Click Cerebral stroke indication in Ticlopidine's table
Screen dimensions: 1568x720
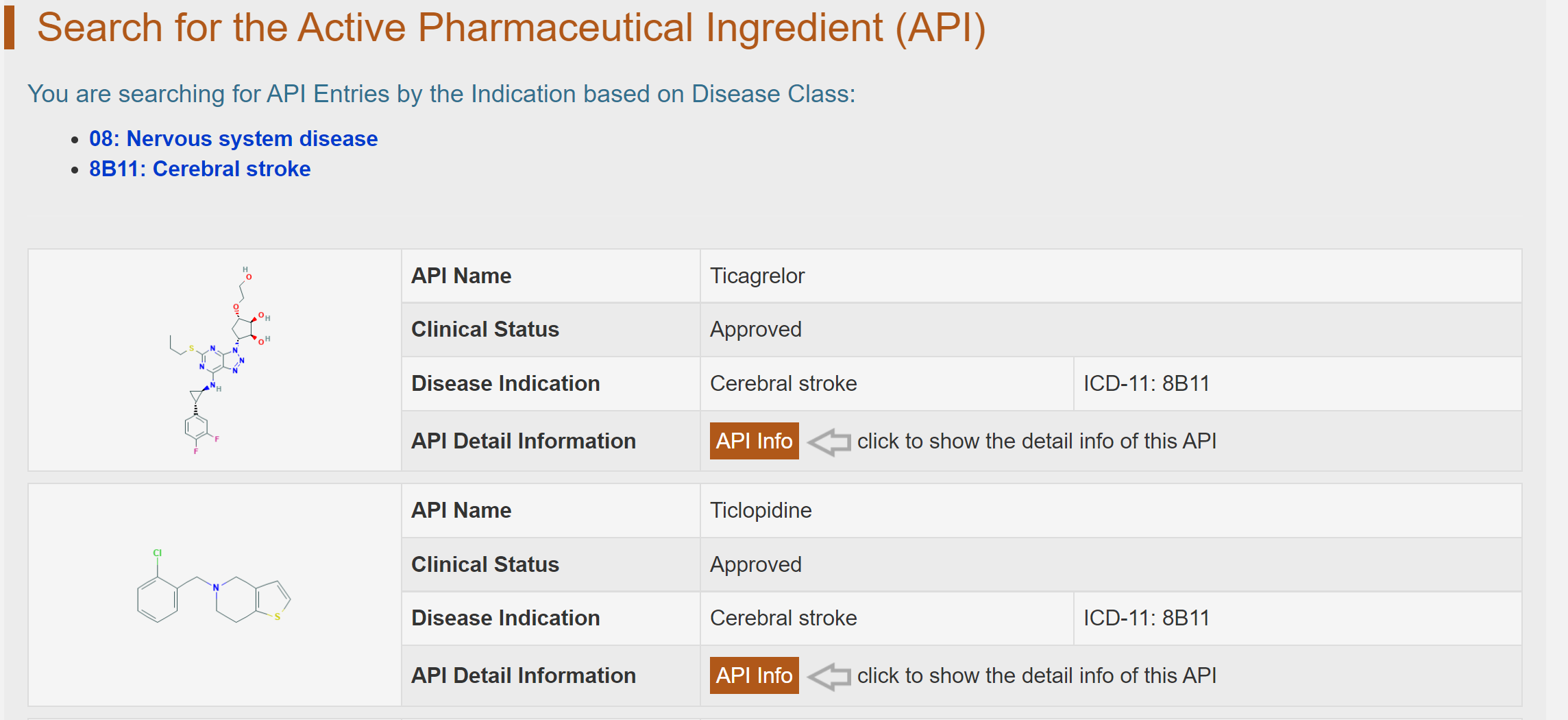coord(783,618)
